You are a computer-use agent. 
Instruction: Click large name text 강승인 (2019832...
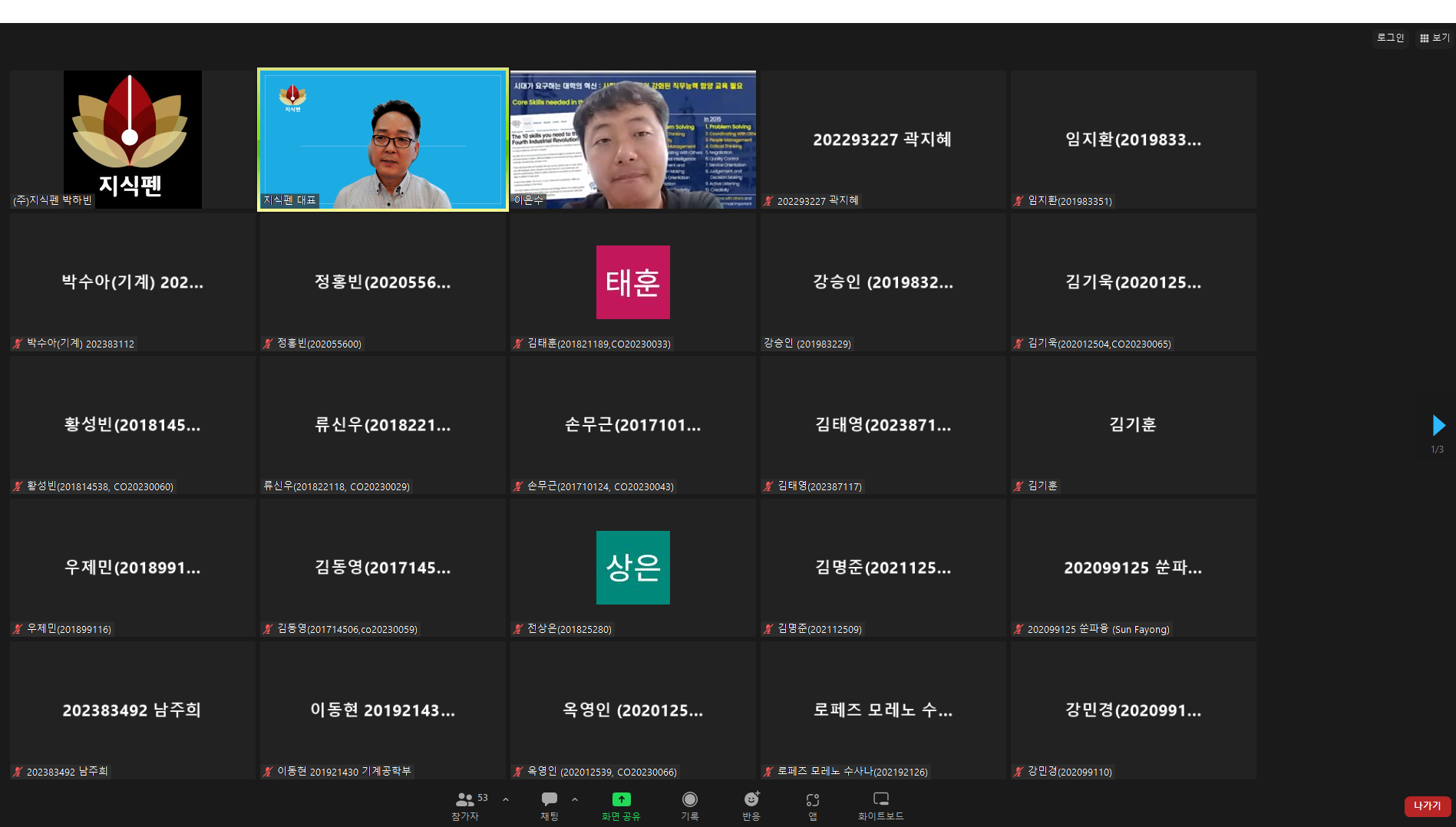pyautogui.click(x=883, y=282)
